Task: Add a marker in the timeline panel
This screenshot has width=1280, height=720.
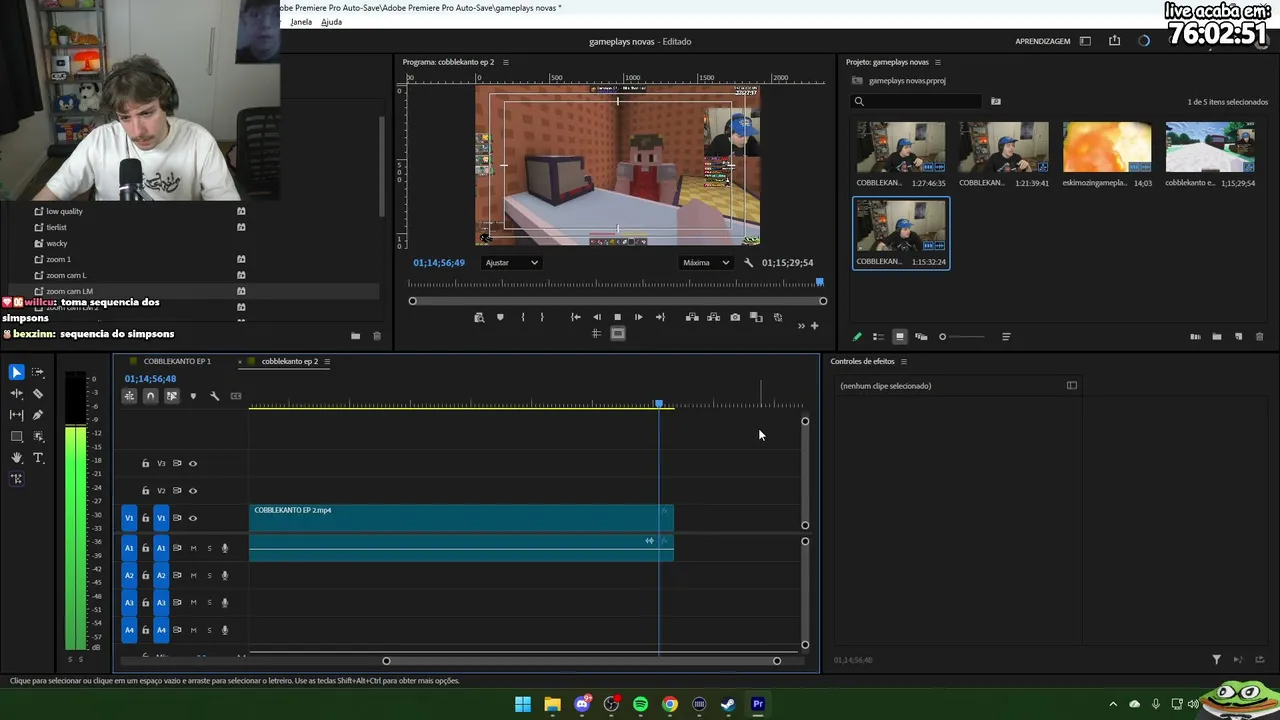Action: (193, 396)
